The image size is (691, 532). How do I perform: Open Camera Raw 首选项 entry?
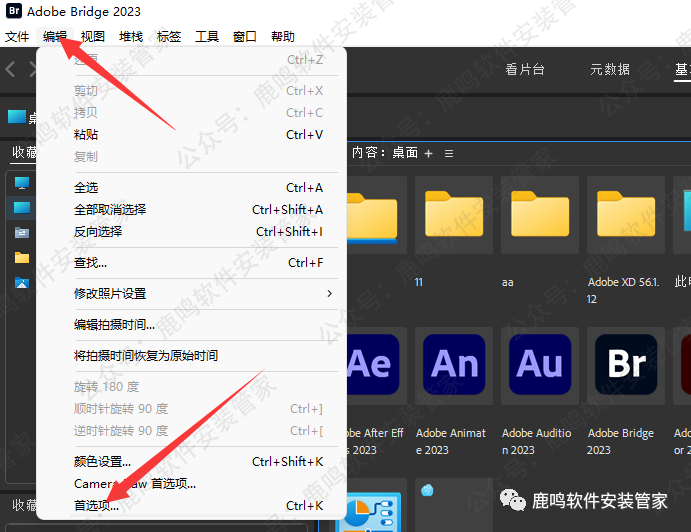(134, 483)
